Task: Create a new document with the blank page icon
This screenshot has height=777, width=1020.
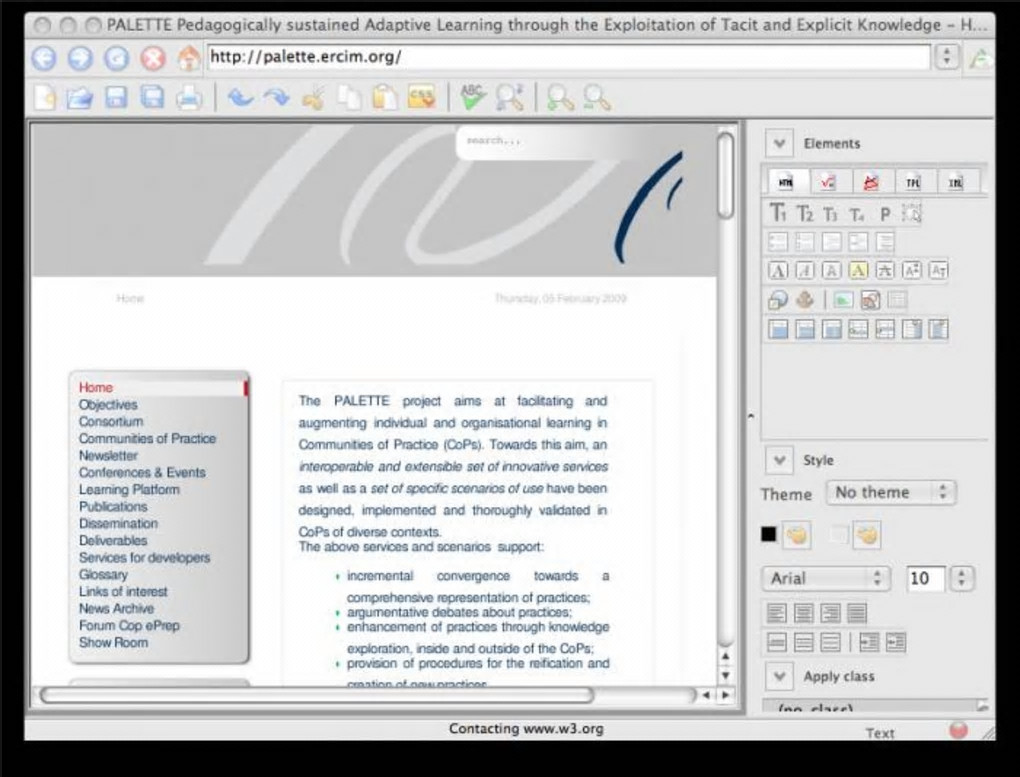Action: [44, 98]
